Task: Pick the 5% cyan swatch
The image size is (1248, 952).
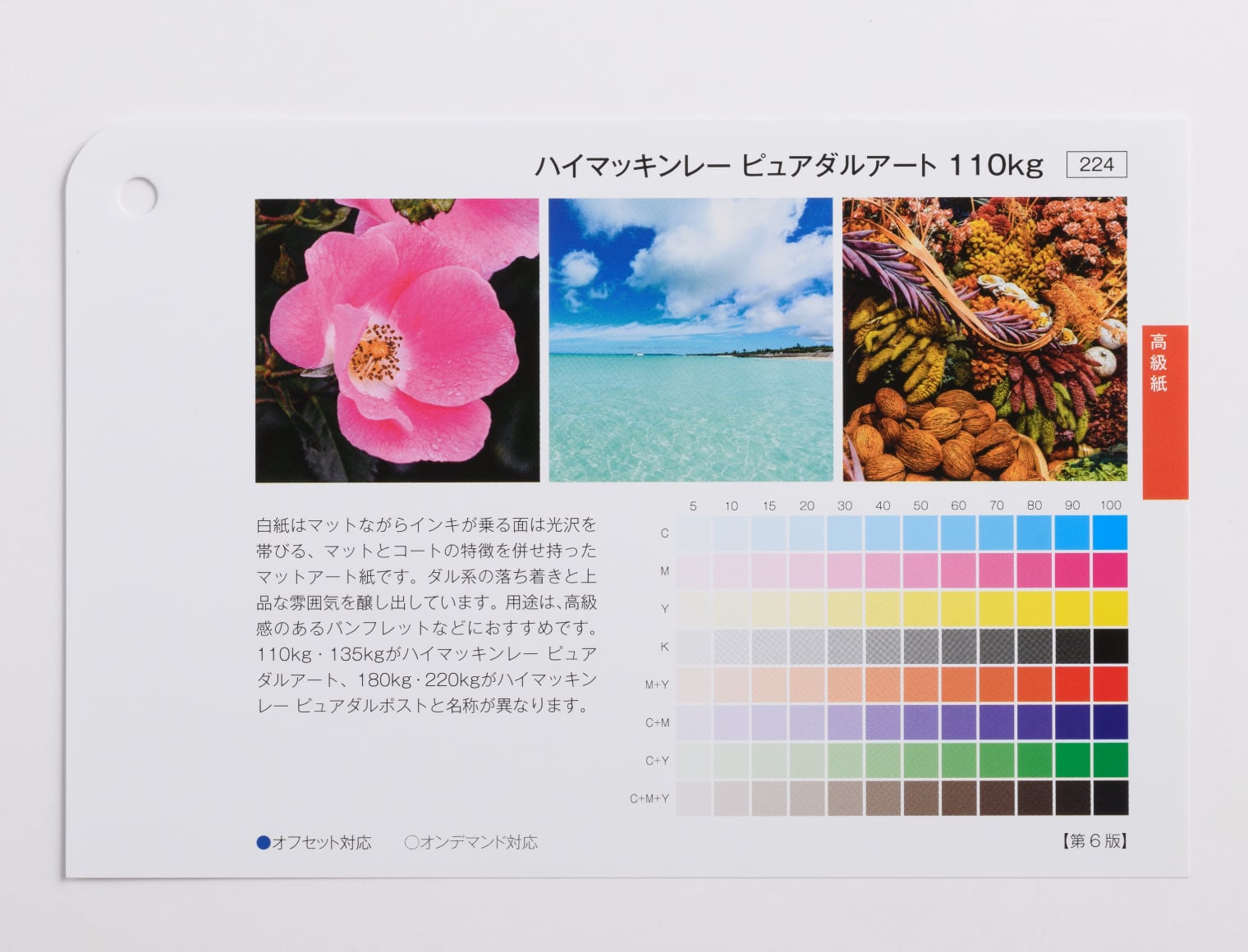Action: [x=693, y=533]
